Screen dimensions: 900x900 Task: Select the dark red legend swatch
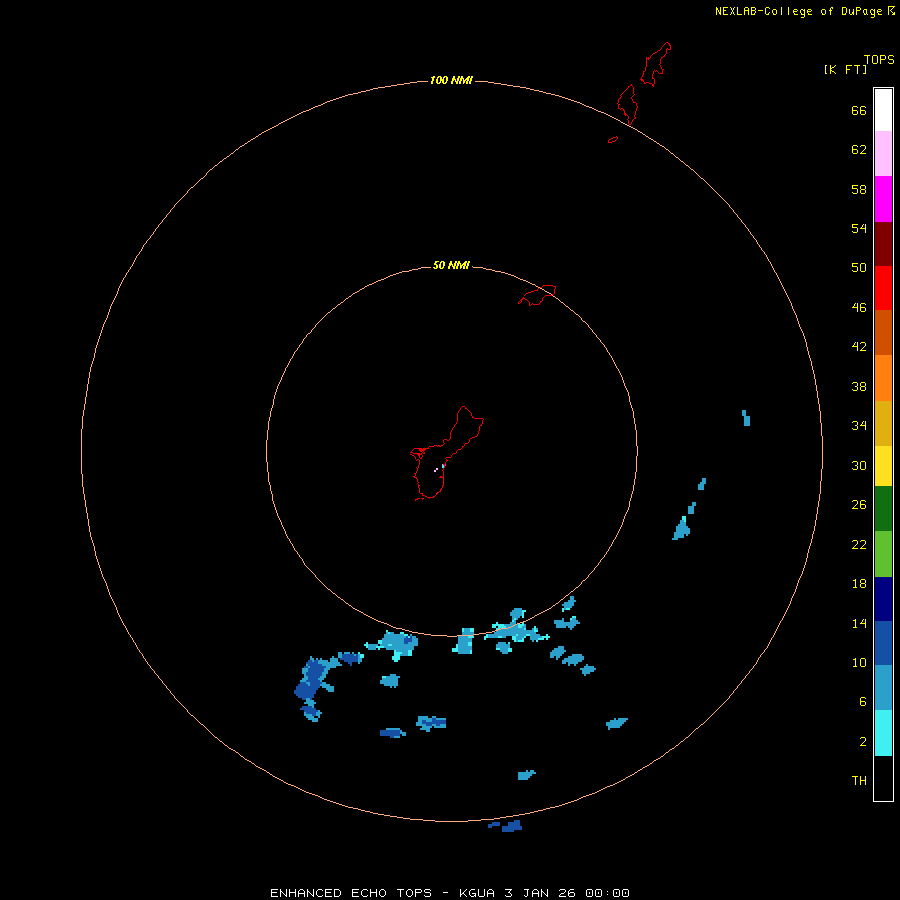click(883, 243)
